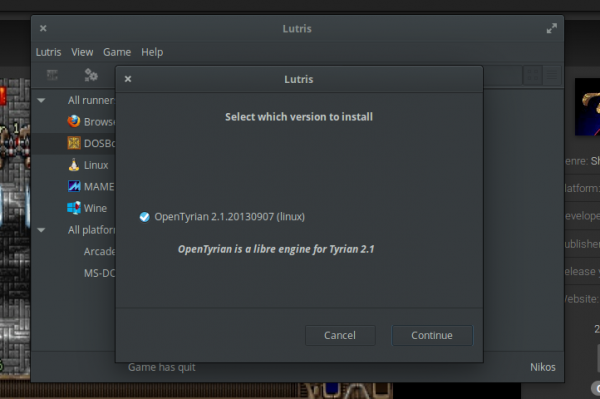
Task: Select the Arcade platform item
Action: [99, 251]
